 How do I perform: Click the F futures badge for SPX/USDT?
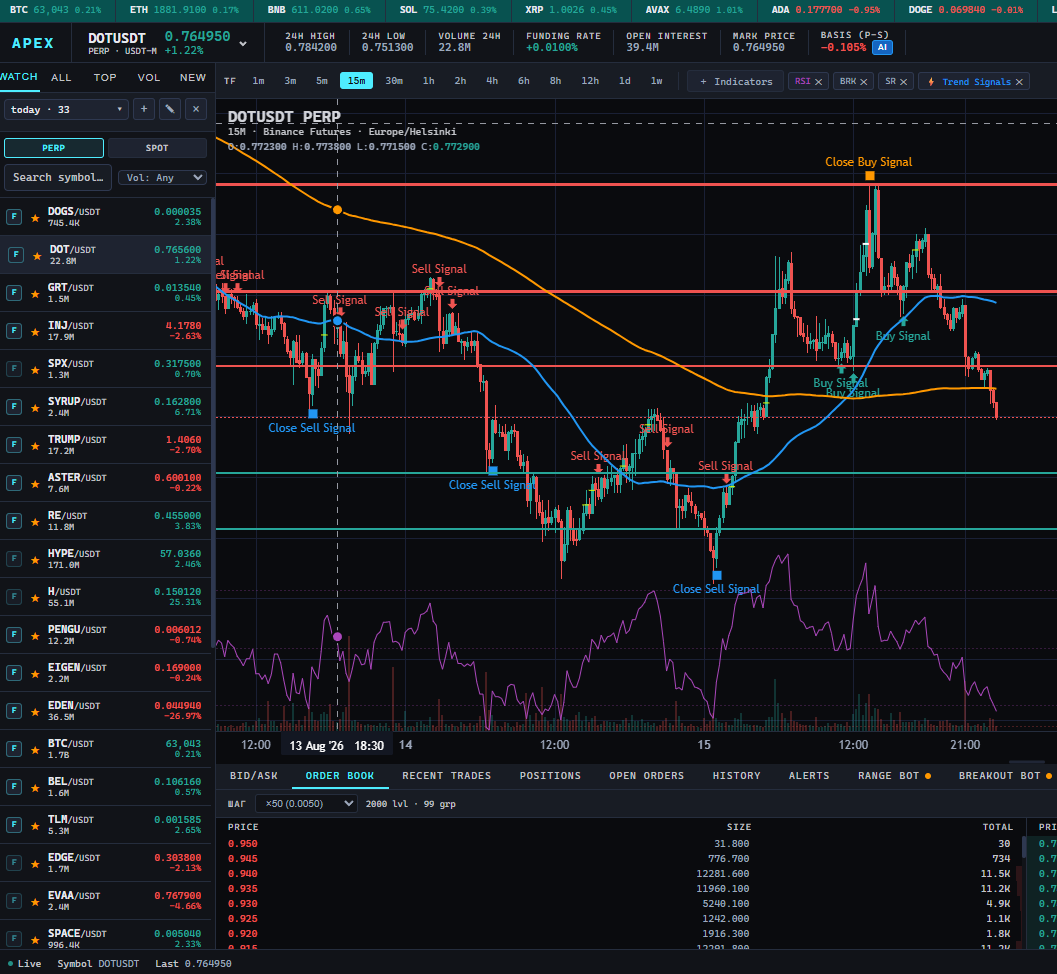click(x=13, y=369)
